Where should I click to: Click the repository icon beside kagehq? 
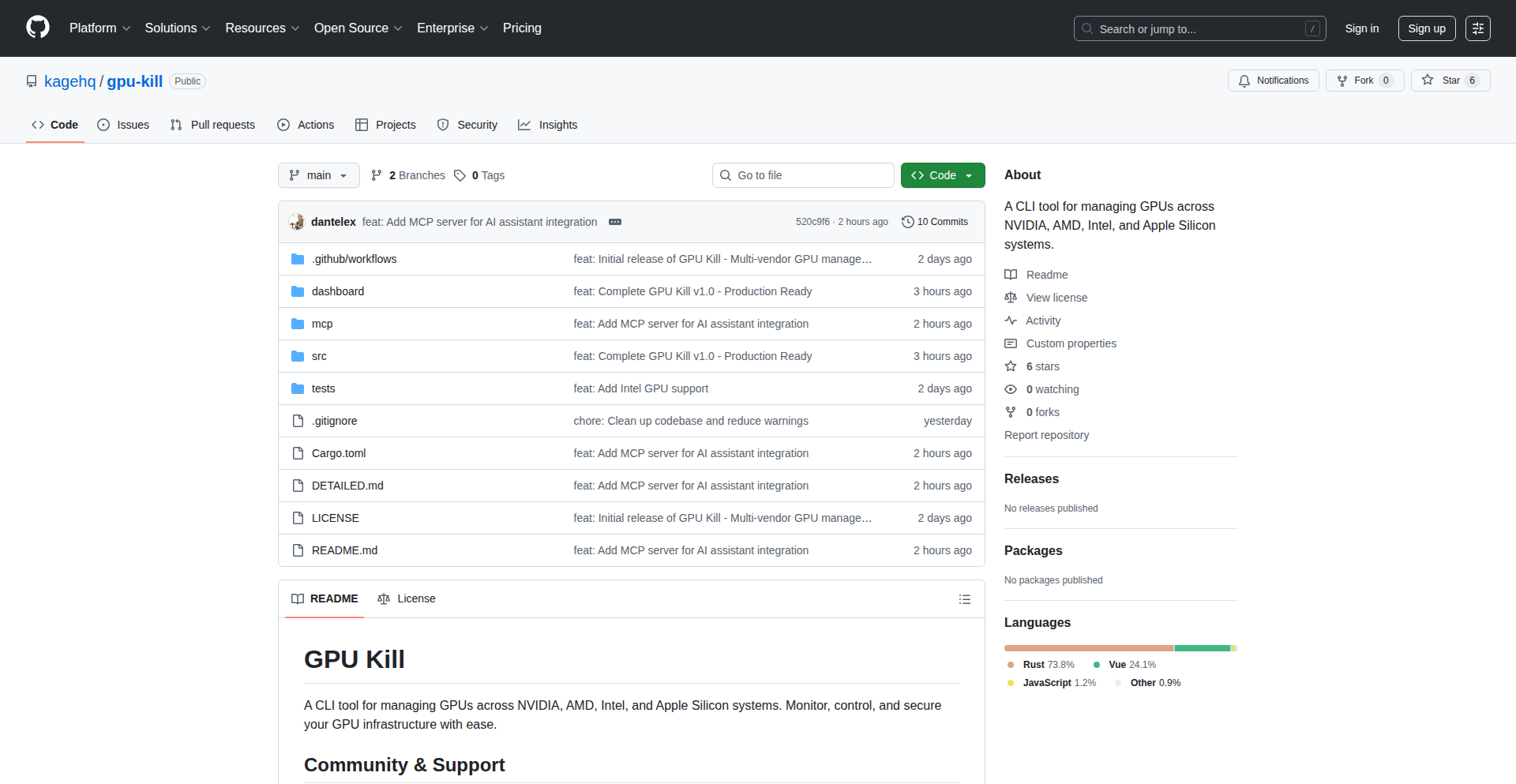32,81
